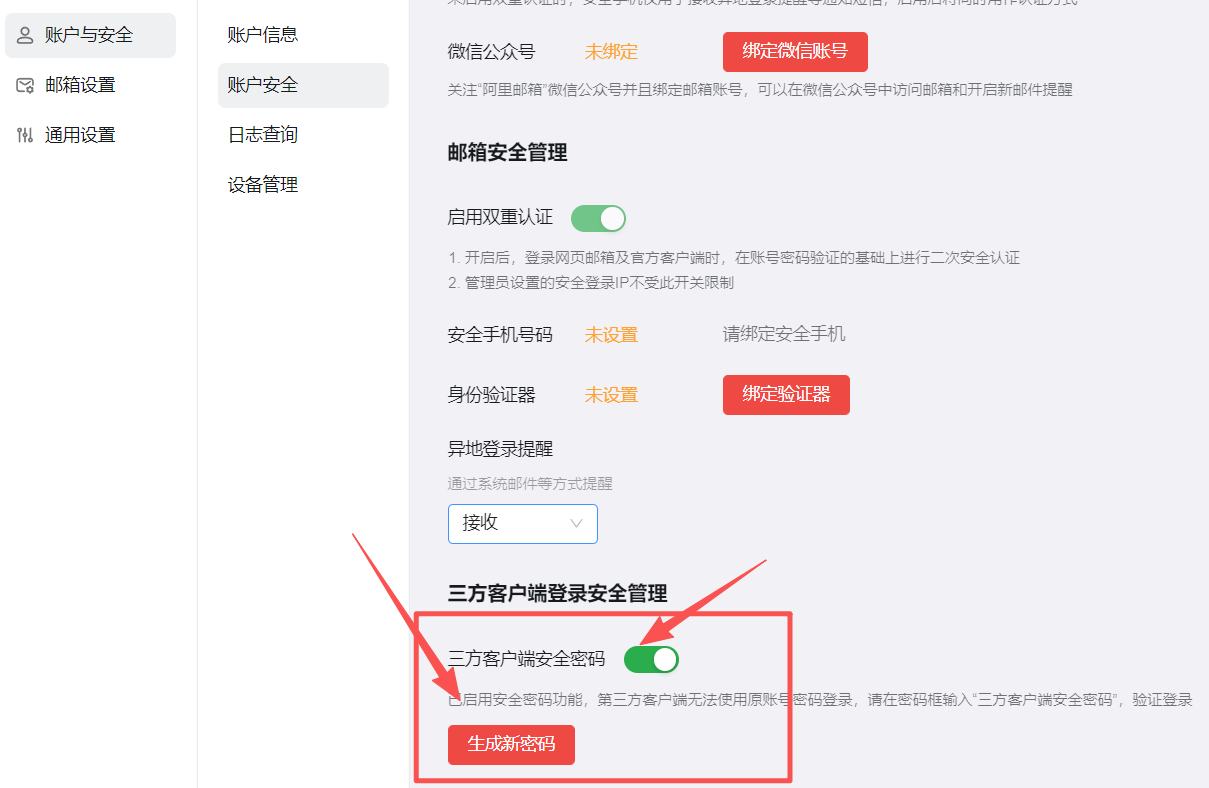This screenshot has width=1209, height=788.
Task: Disable the 启用双重认证 switch
Action: pyautogui.click(x=598, y=218)
